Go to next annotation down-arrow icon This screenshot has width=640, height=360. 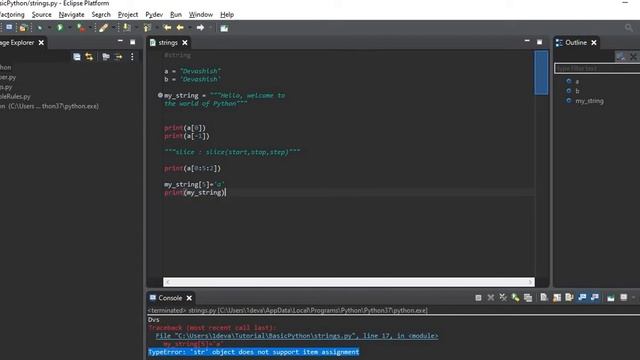pos(127,28)
